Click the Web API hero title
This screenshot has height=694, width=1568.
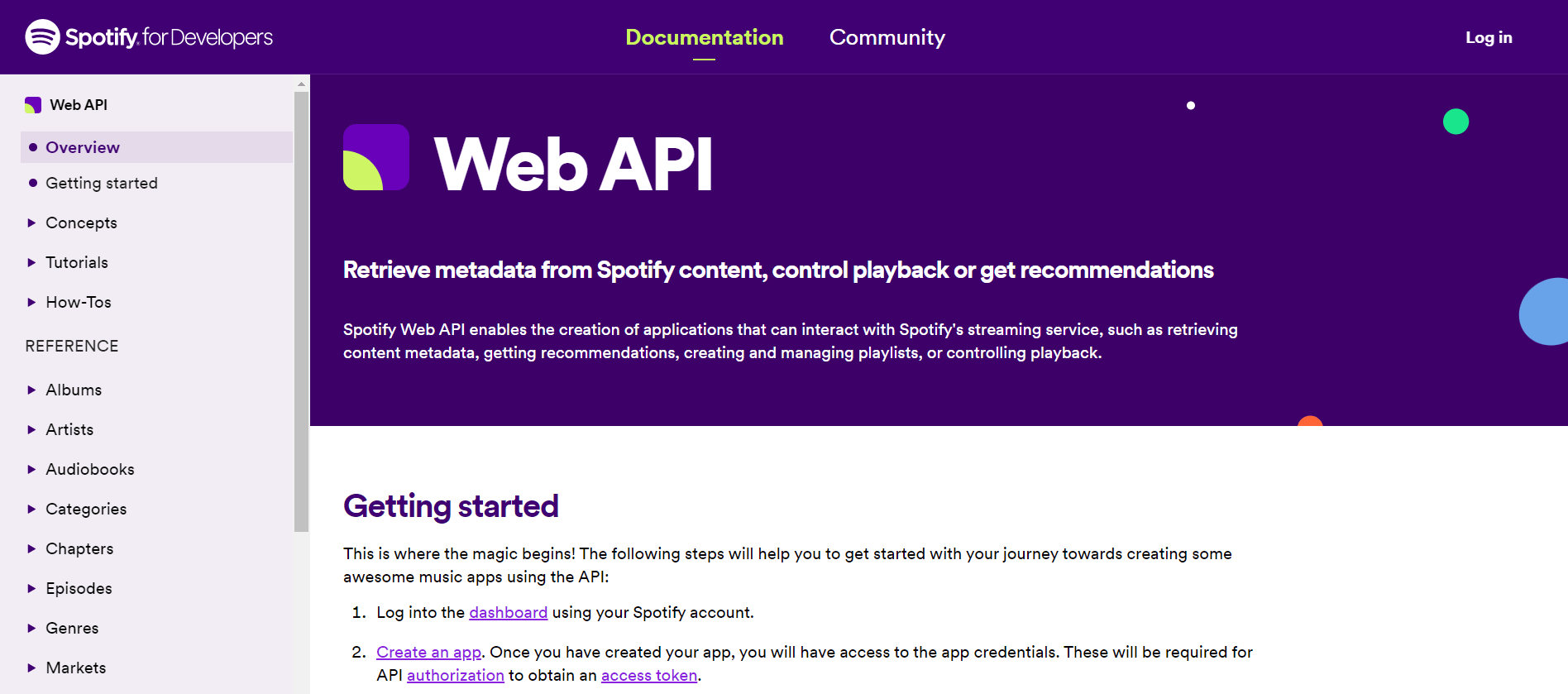(x=573, y=164)
